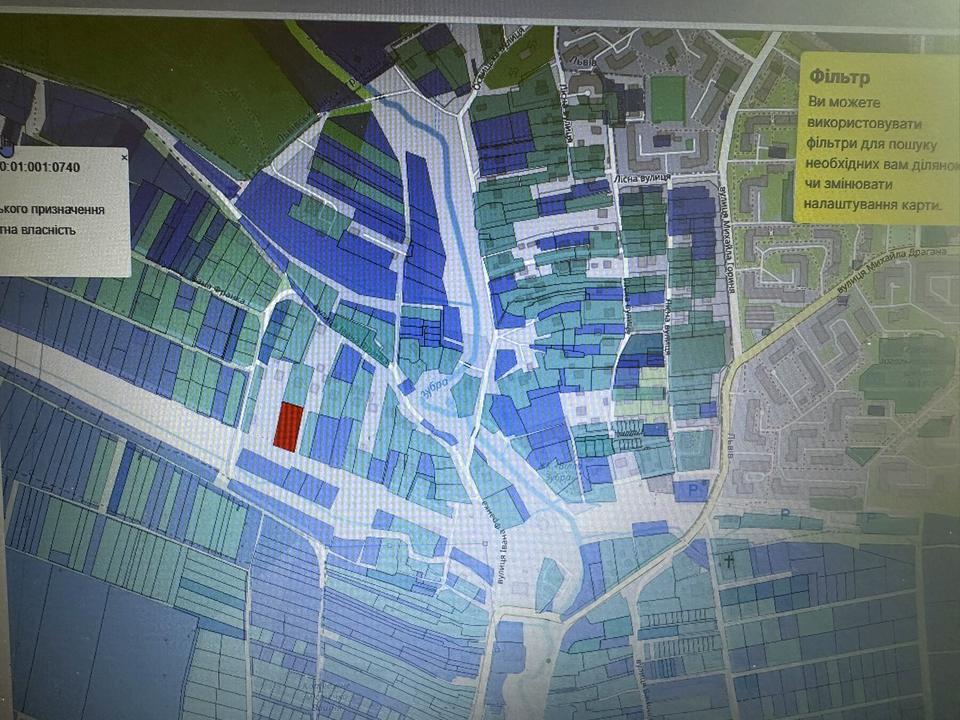Click the yellow Фільтр tooltip heading
Image resolution: width=960 pixels, height=720 pixels.
(x=840, y=77)
